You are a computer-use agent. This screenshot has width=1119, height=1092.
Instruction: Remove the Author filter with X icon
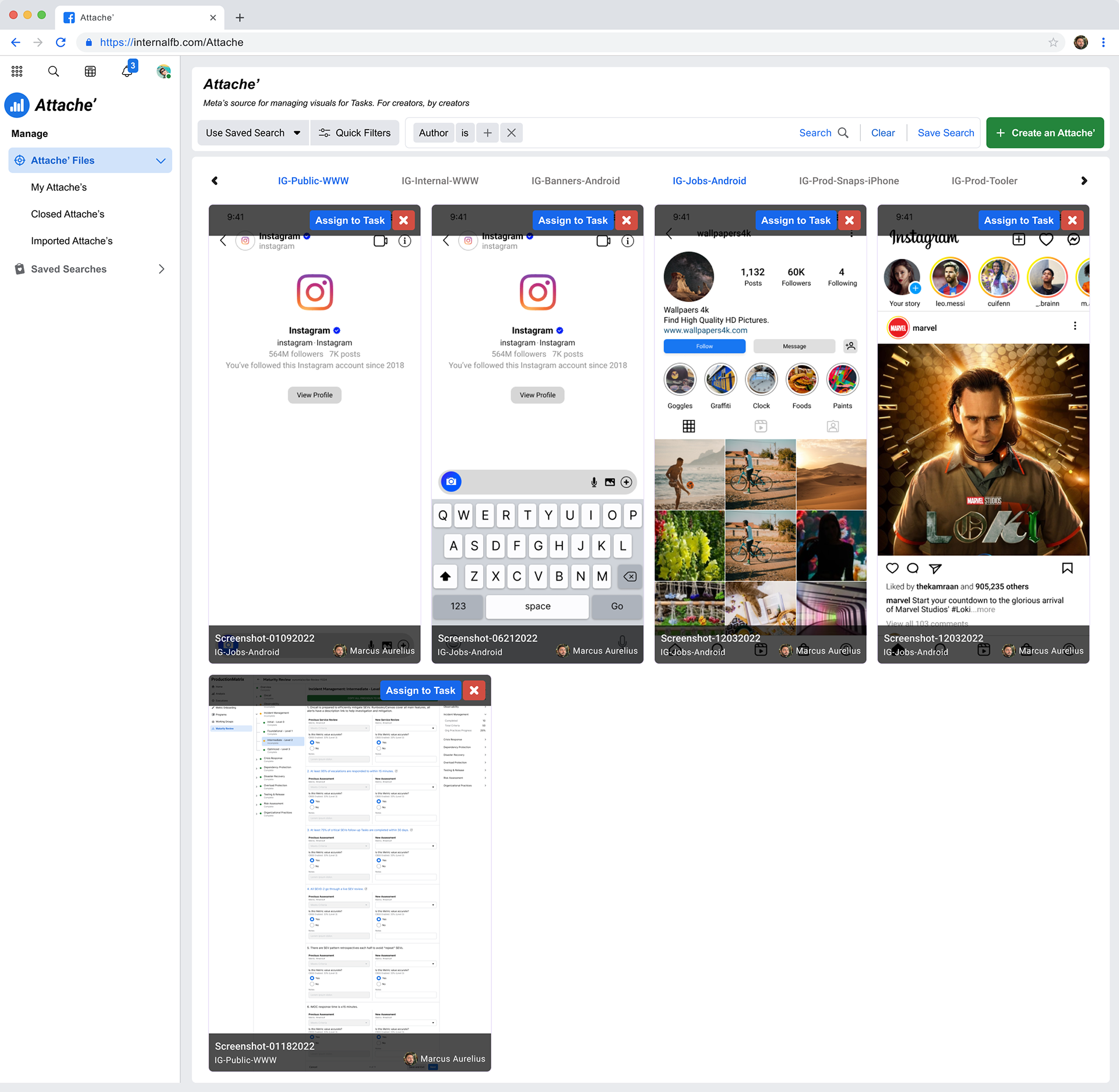pos(511,133)
